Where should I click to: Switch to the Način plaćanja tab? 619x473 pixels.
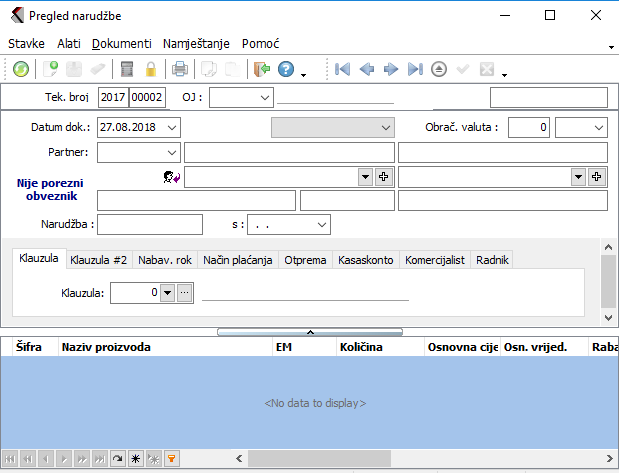pyautogui.click(x=237, y=259)
